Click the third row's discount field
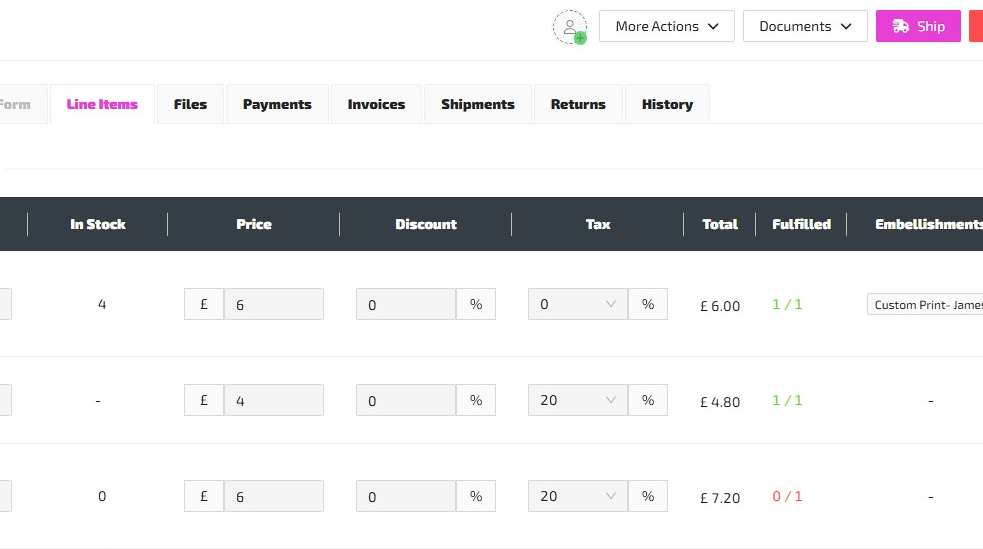This screenshot has height=549, width=983. [406, 497]
